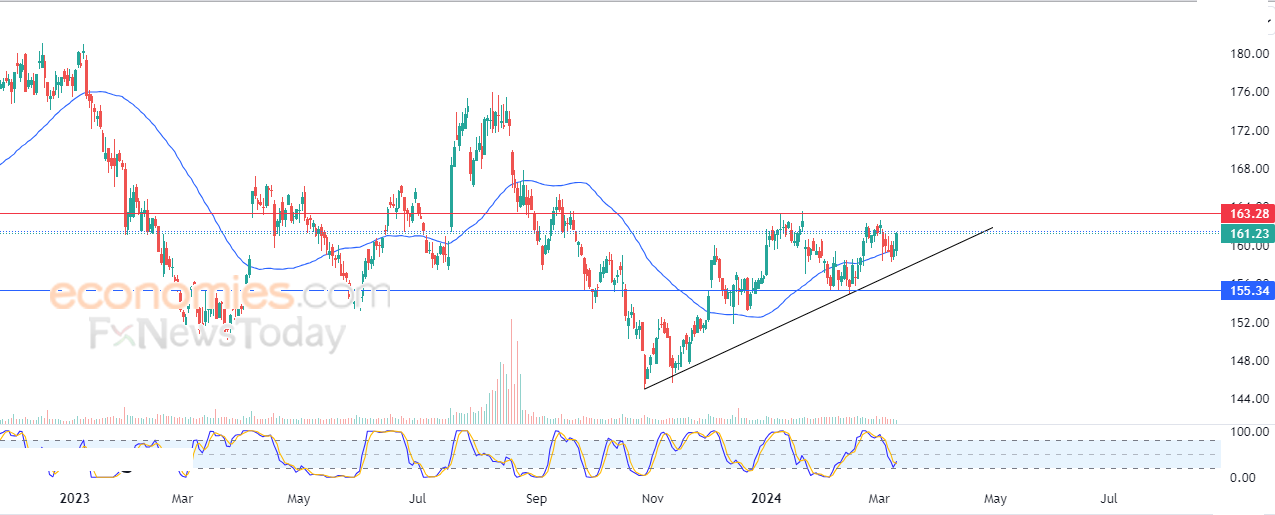Click the 100.00 oscillator scale value
1275x515 pixels.
(x=1251, y=432)
